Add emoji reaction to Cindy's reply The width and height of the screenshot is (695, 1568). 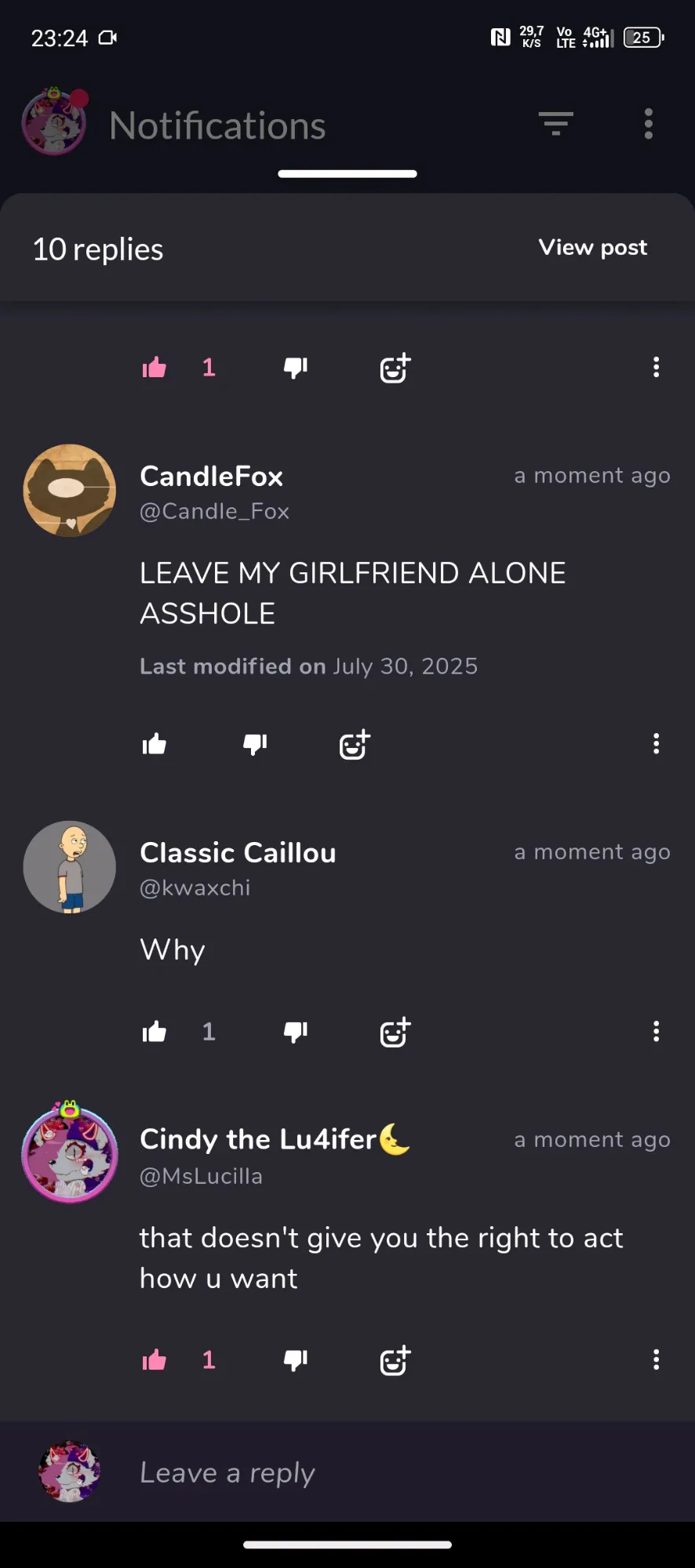click(x=395, y=1360)
